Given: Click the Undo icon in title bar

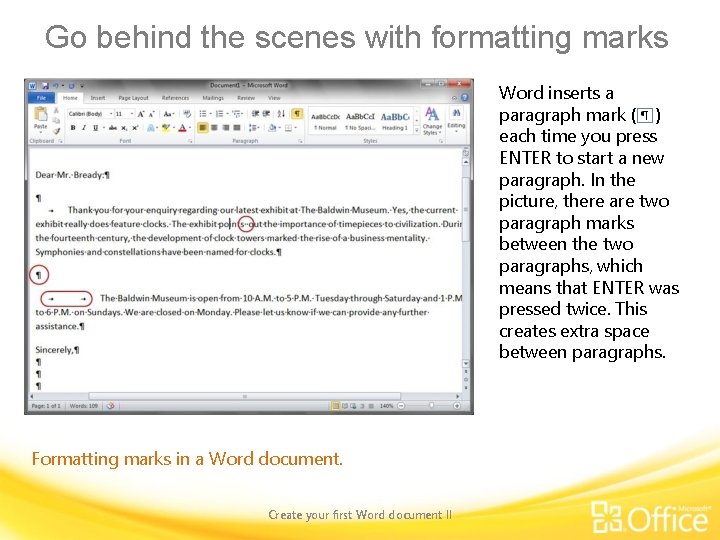Looking at the screenshot, I should [56, 85].
